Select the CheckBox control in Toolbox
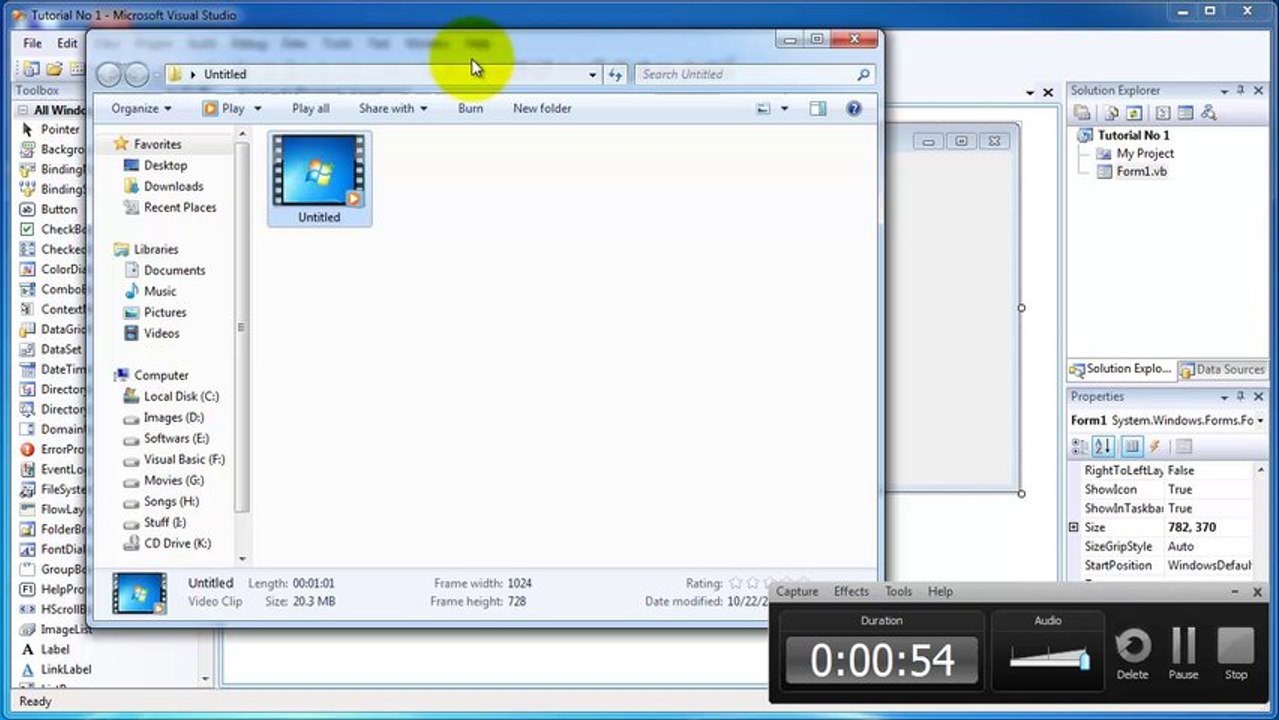The width and height of the screenshot is (1279, 720). [x=53, y=229]
